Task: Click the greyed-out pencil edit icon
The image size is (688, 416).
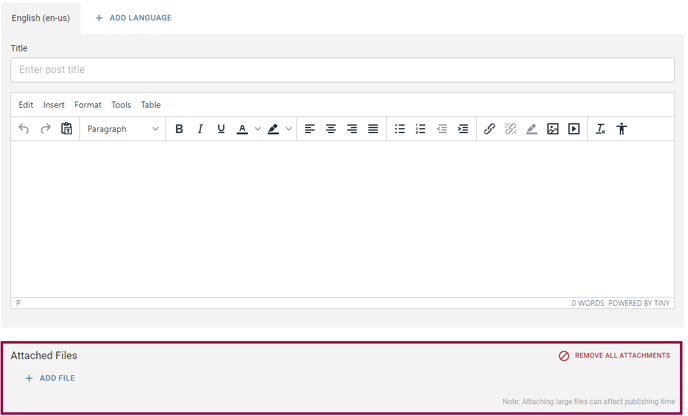Action: pyautogui.click(x=532, y=129)
